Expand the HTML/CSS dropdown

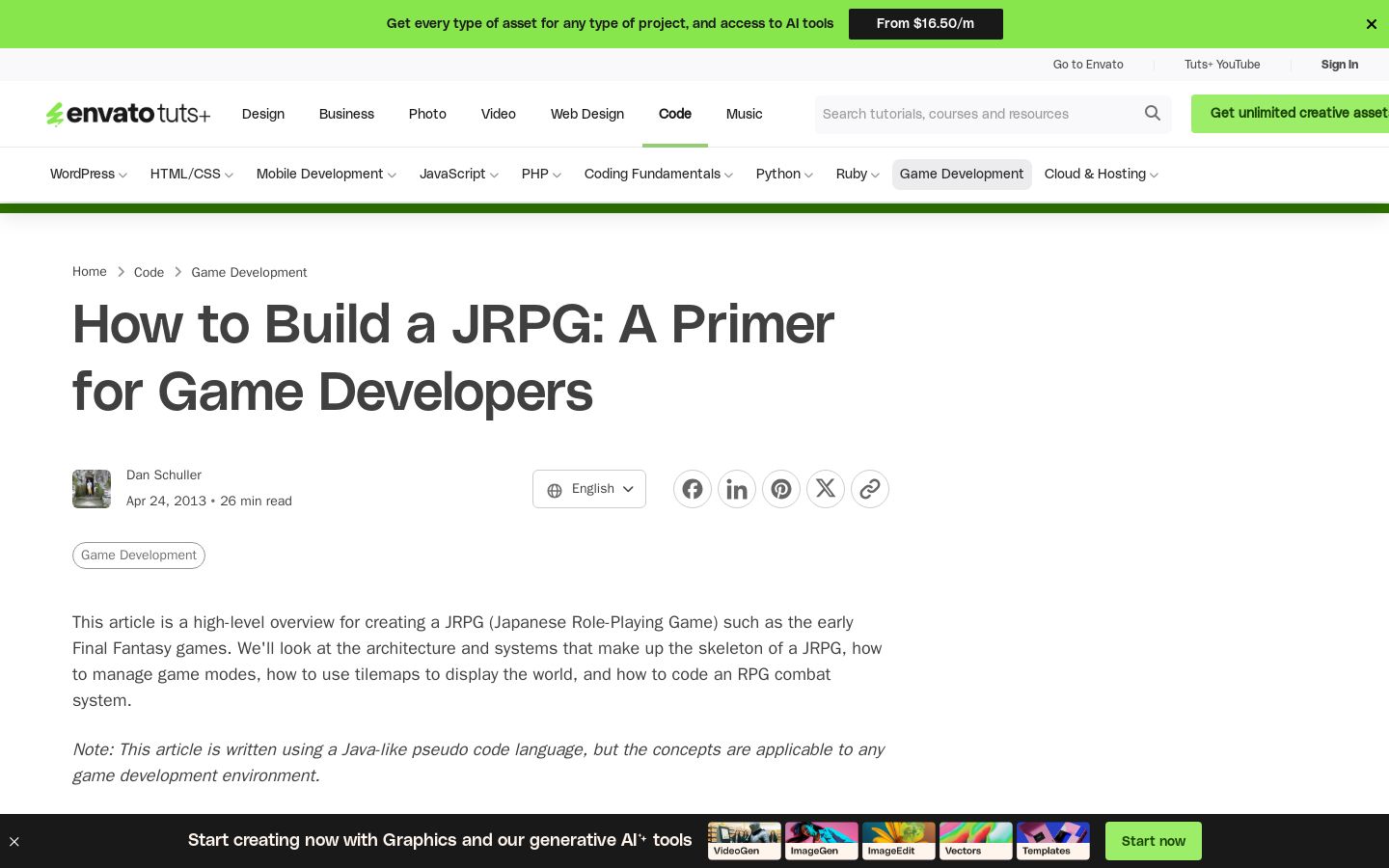(x=192, y=175)
